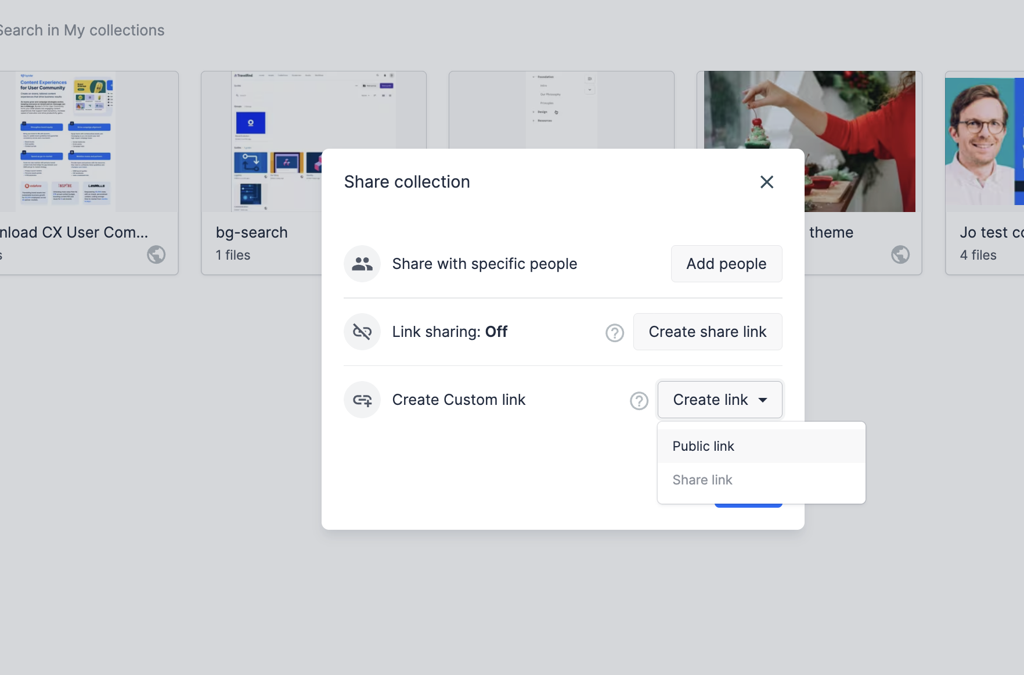Close the Share collection dialog
The width and height of the screenshot is (1024, 675).
[x=767, y=182]
